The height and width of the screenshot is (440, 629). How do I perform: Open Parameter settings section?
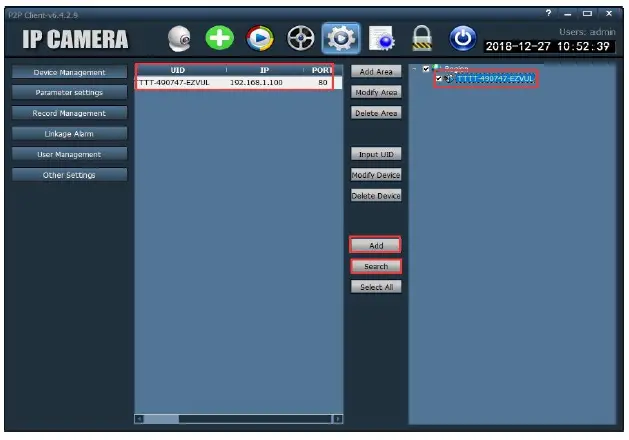coord(69,93)
